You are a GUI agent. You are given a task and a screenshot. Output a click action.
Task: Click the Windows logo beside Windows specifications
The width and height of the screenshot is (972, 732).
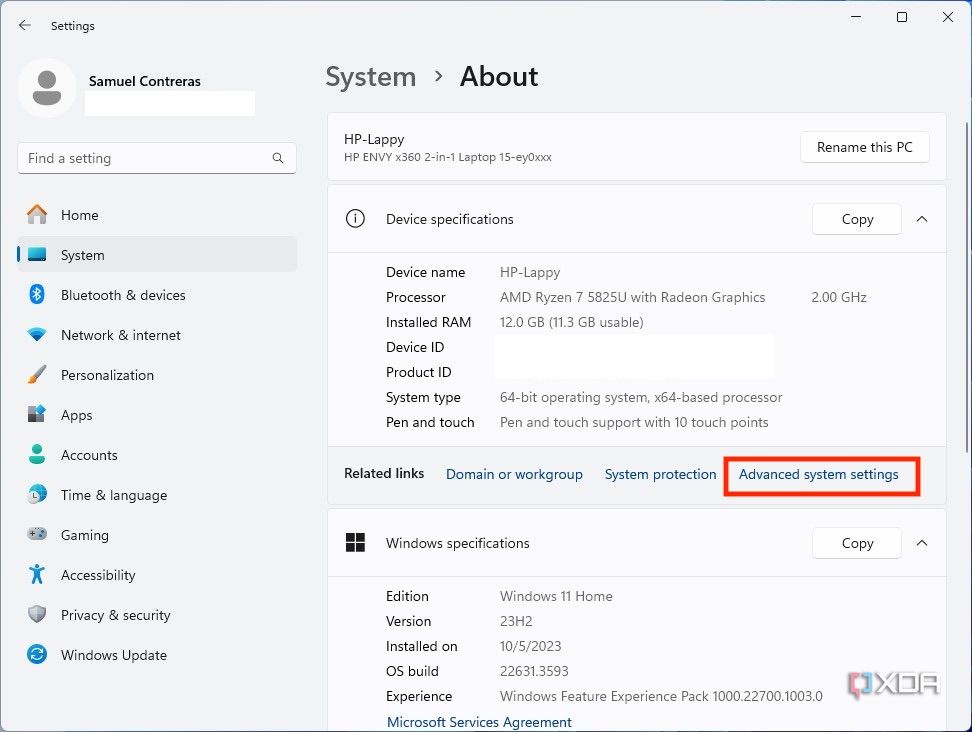pos(355,542)
